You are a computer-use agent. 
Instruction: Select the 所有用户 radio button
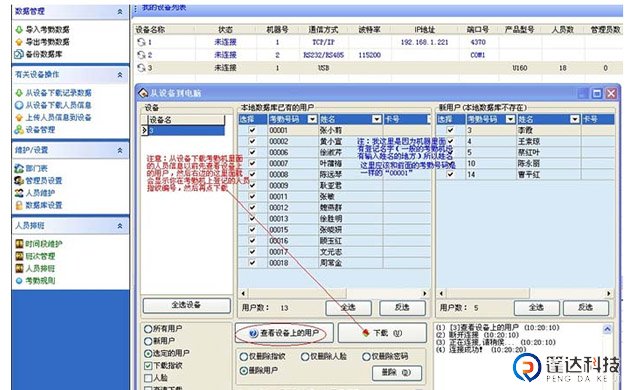click(x=148, y=329)
